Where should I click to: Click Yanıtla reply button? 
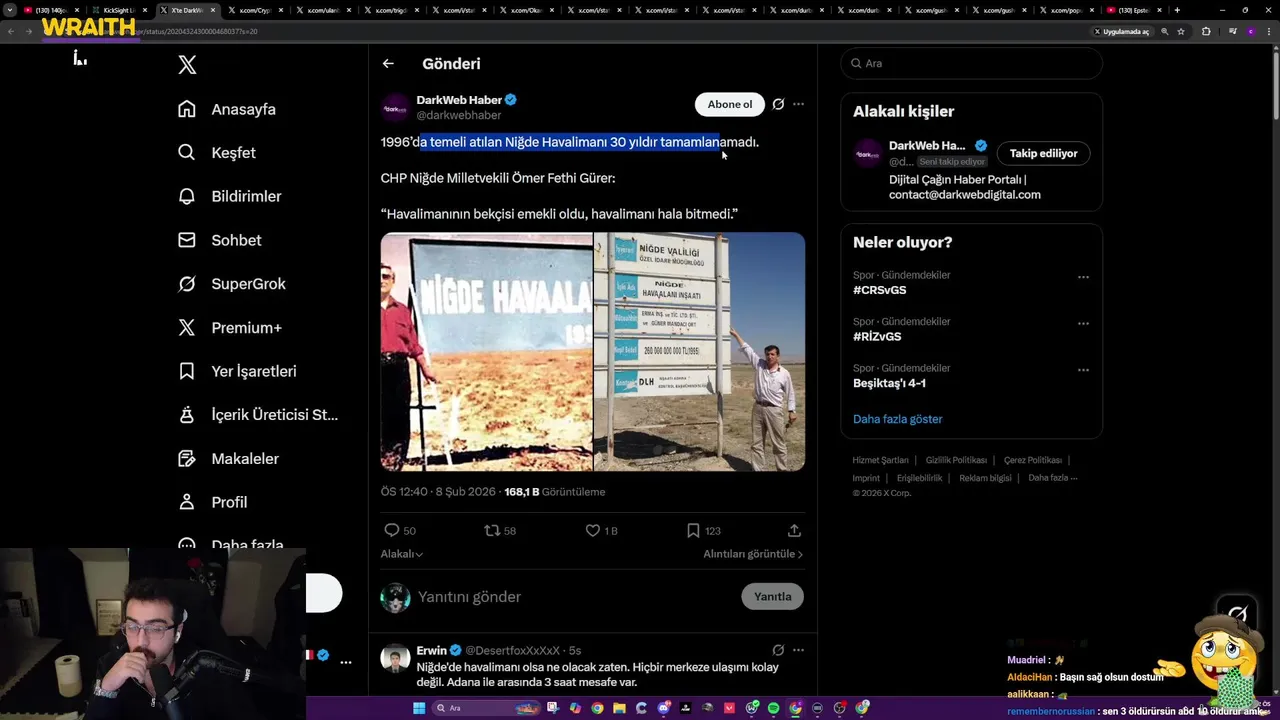click(x=772, y=597)
